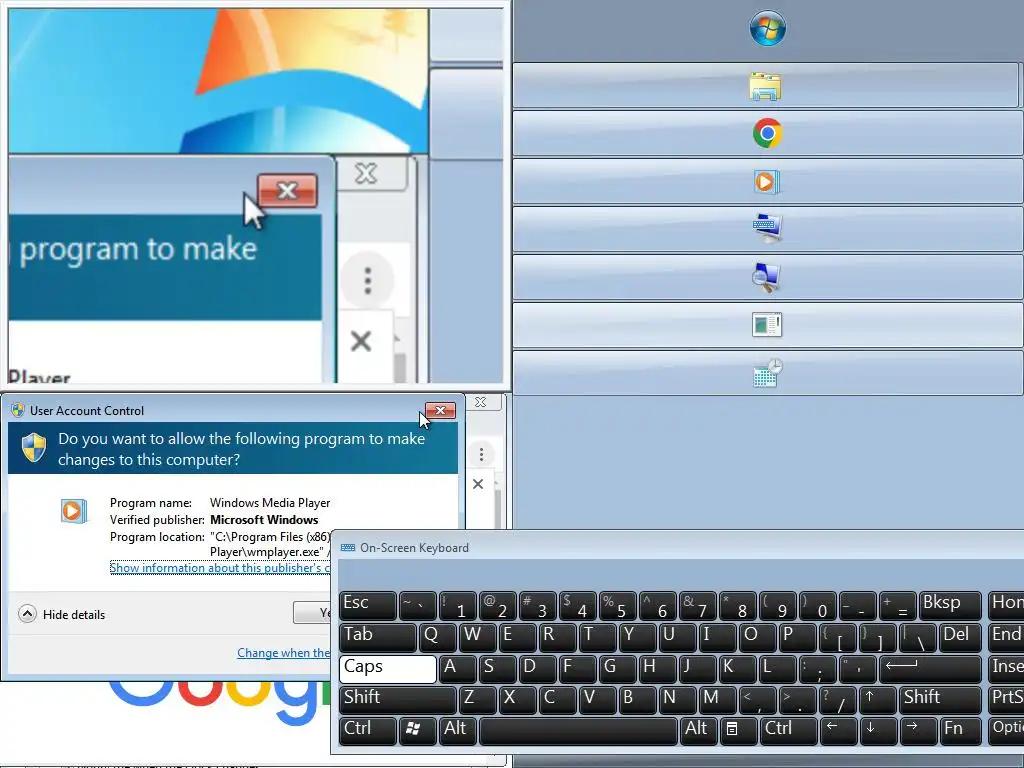Tap the down arrow key
Image resolution: width=1024 pixels, height=768 pixels.
click(x=876, y=729)
